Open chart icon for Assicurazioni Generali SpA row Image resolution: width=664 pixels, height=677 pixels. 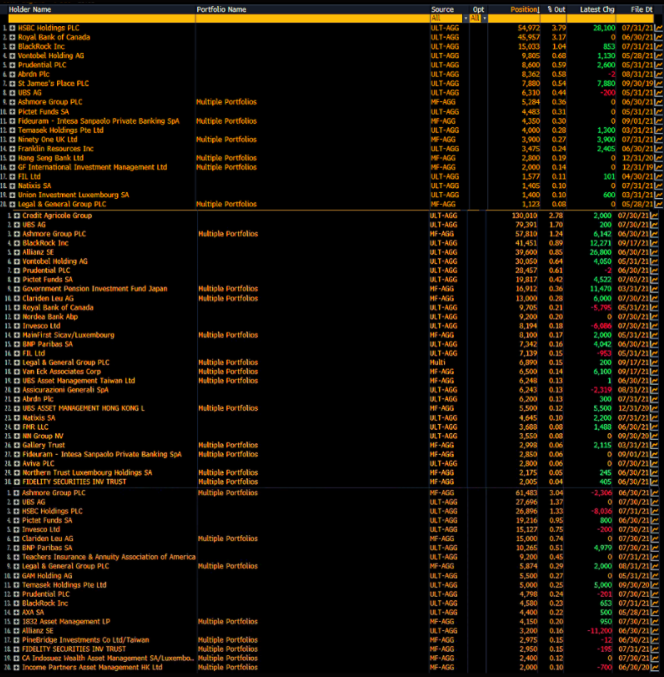tap(655, 390)
